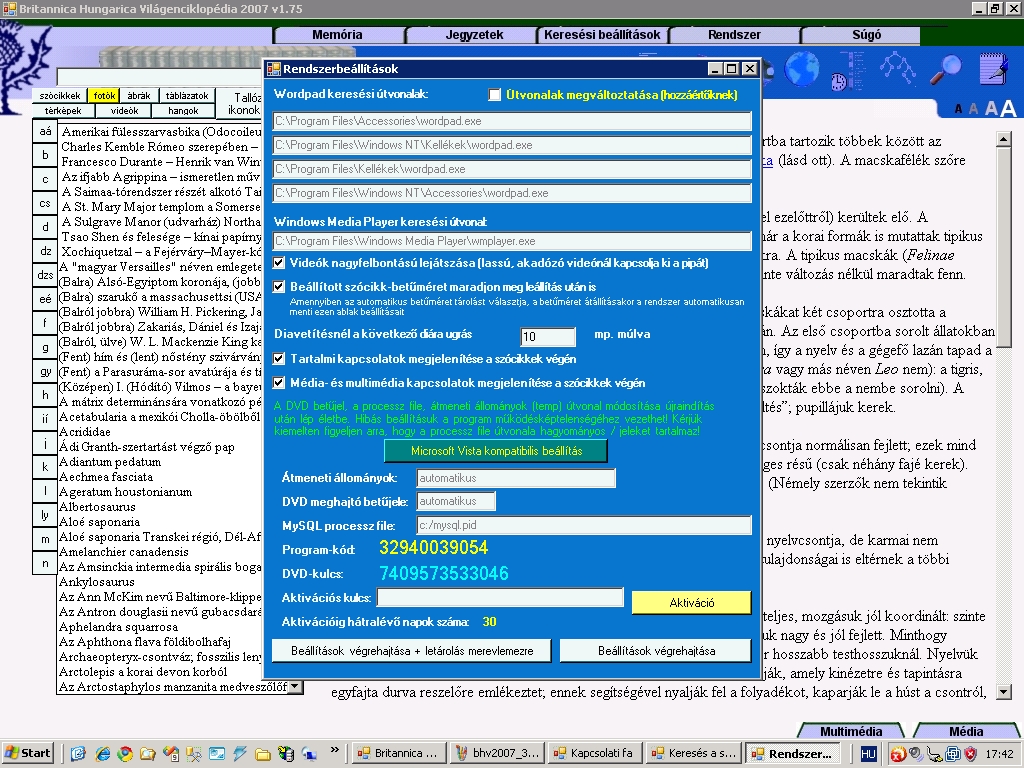Click the blue overlapping-windows tray icon
Image resolution: width=1024 pixels, height=768 pixels.
coord(953,754)
